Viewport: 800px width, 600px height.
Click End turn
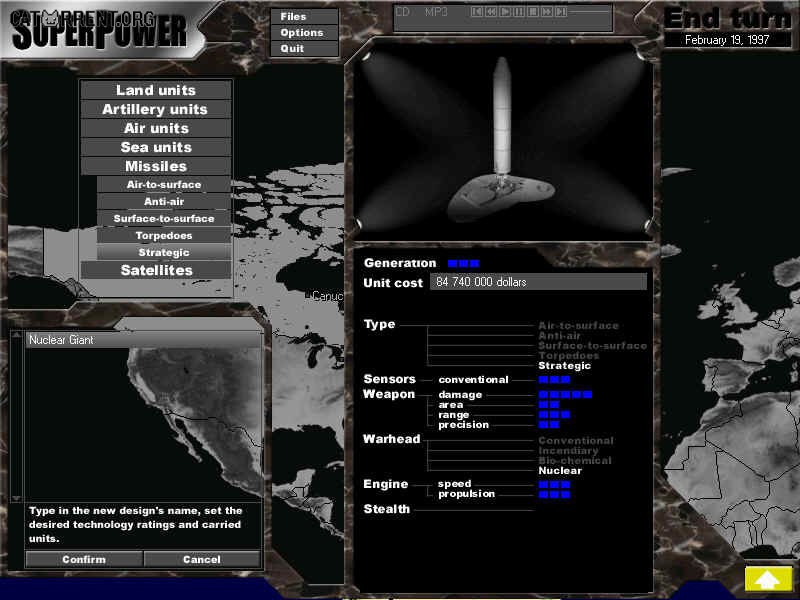click(x=728, y=19)
